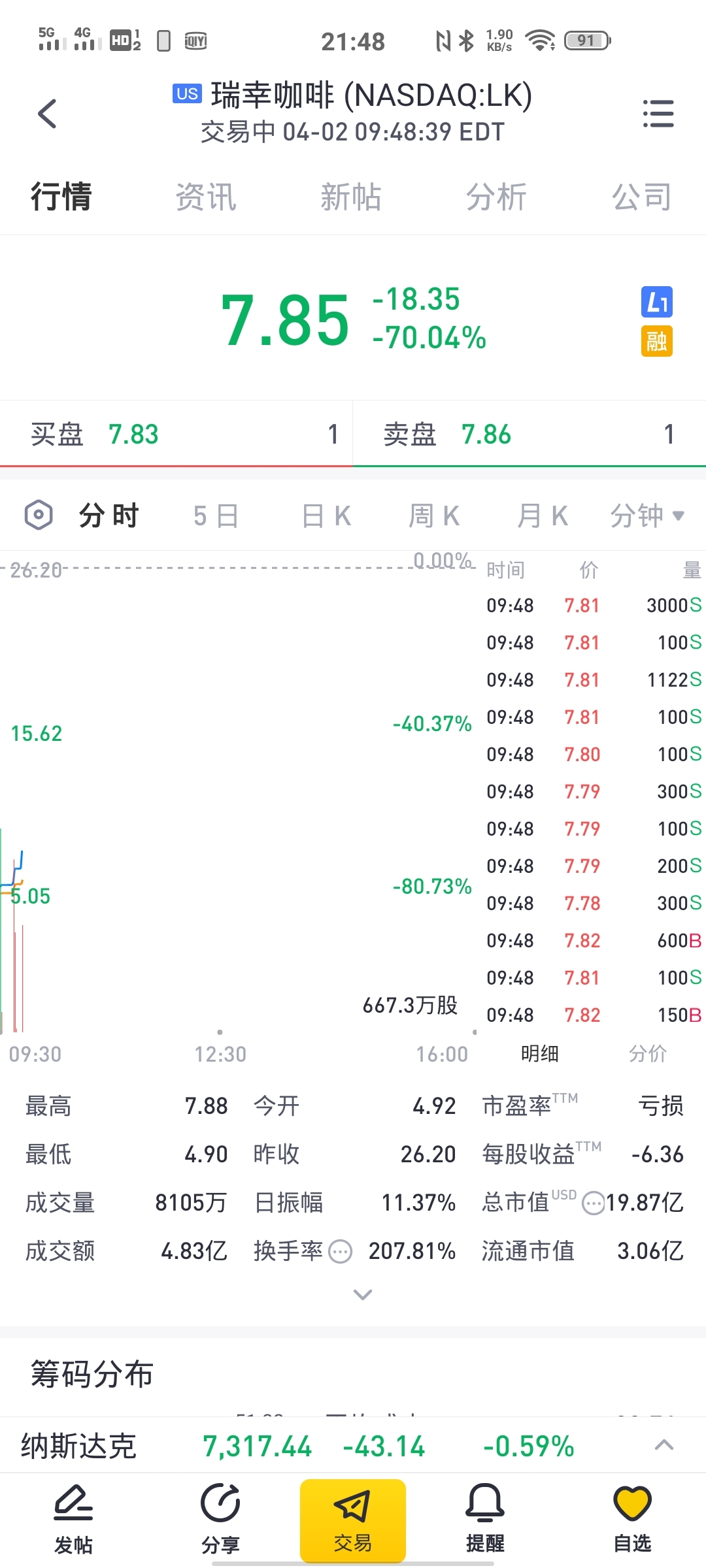Open the list menu icon top right
Image resolution: width=706 pixels, height=1568 pixels.
658,114
